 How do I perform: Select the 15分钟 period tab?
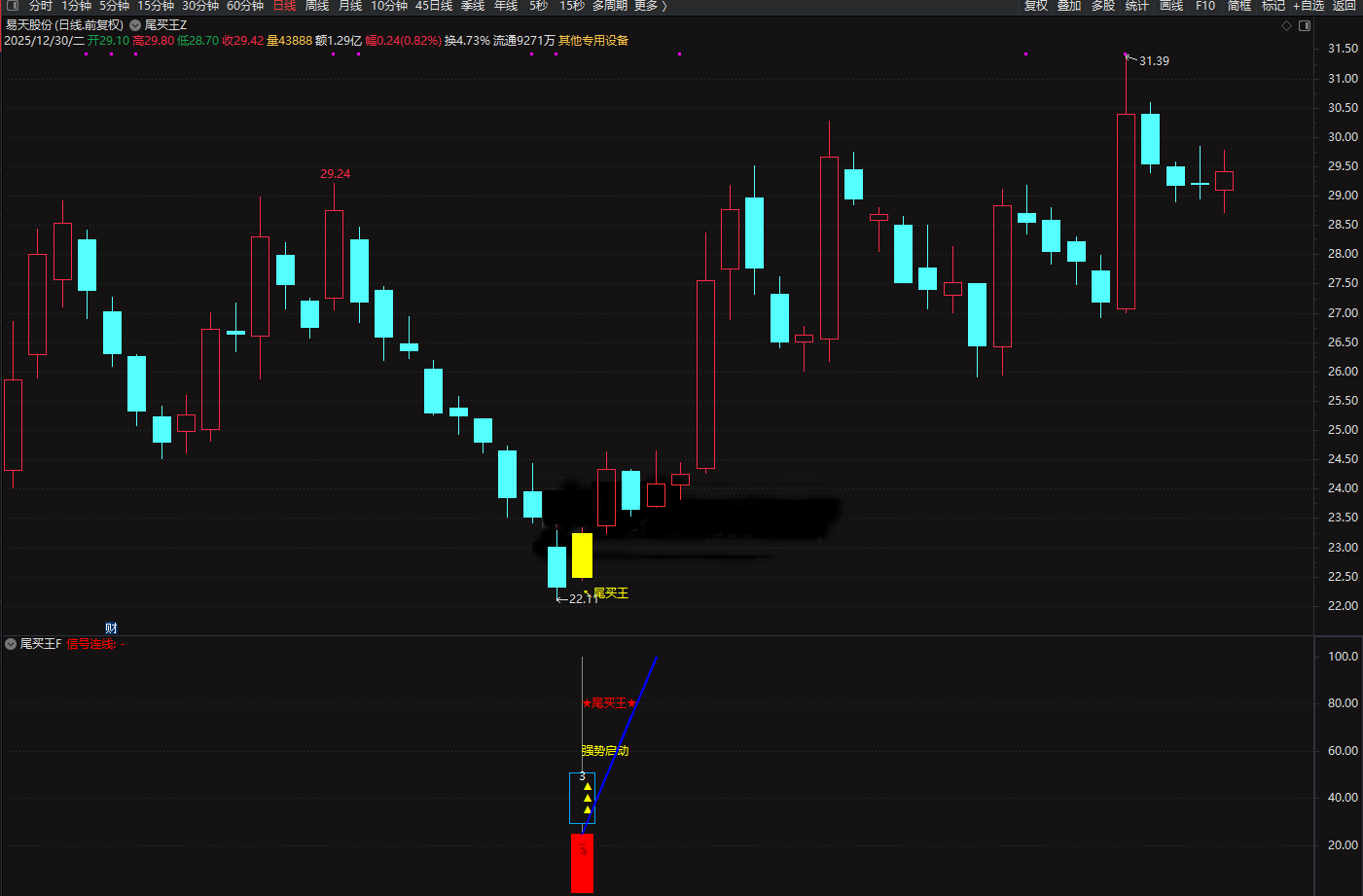(156, 6)
